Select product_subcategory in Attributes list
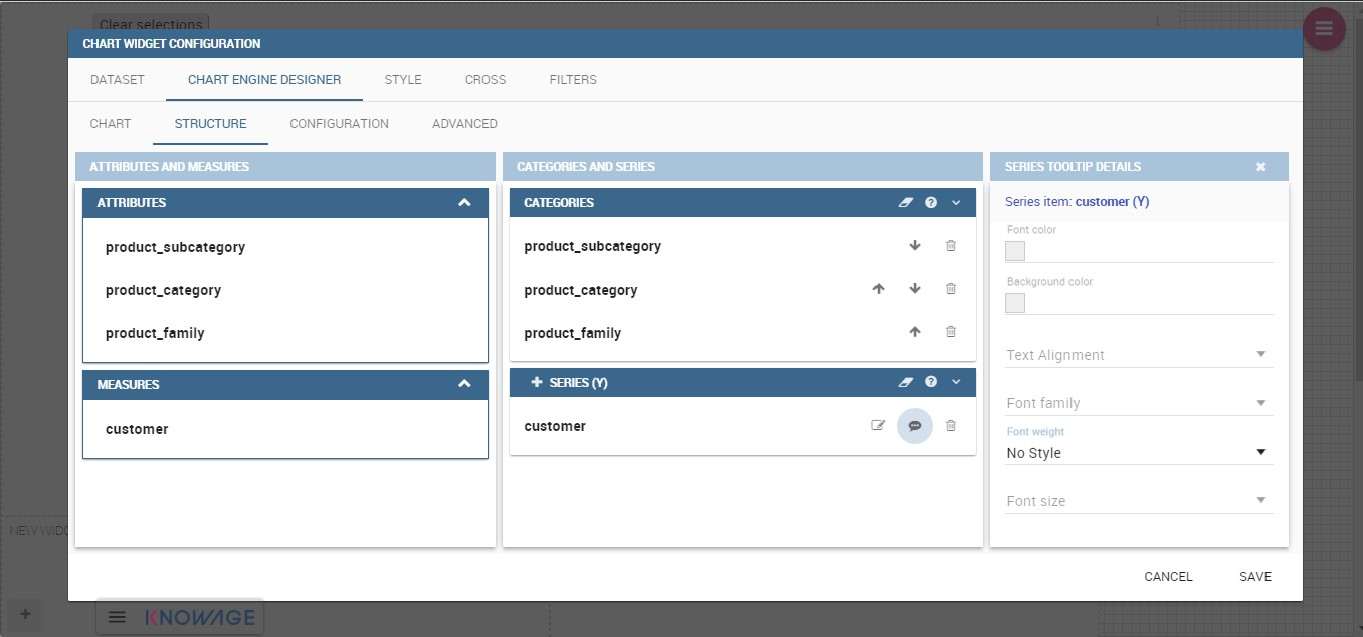The height and width of the screenshot is (637, 1363). click(x=175, y=247)
